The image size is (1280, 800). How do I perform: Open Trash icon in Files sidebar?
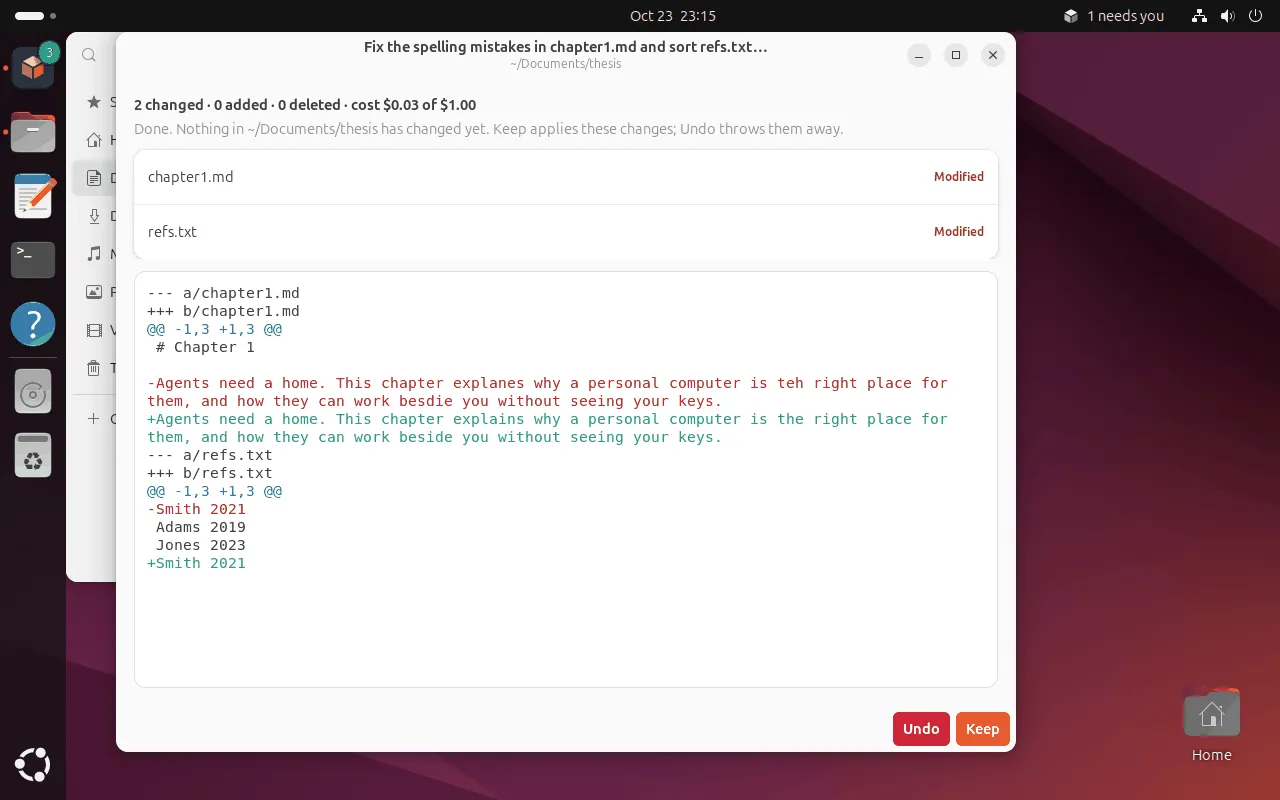click(x=94, y=368)
